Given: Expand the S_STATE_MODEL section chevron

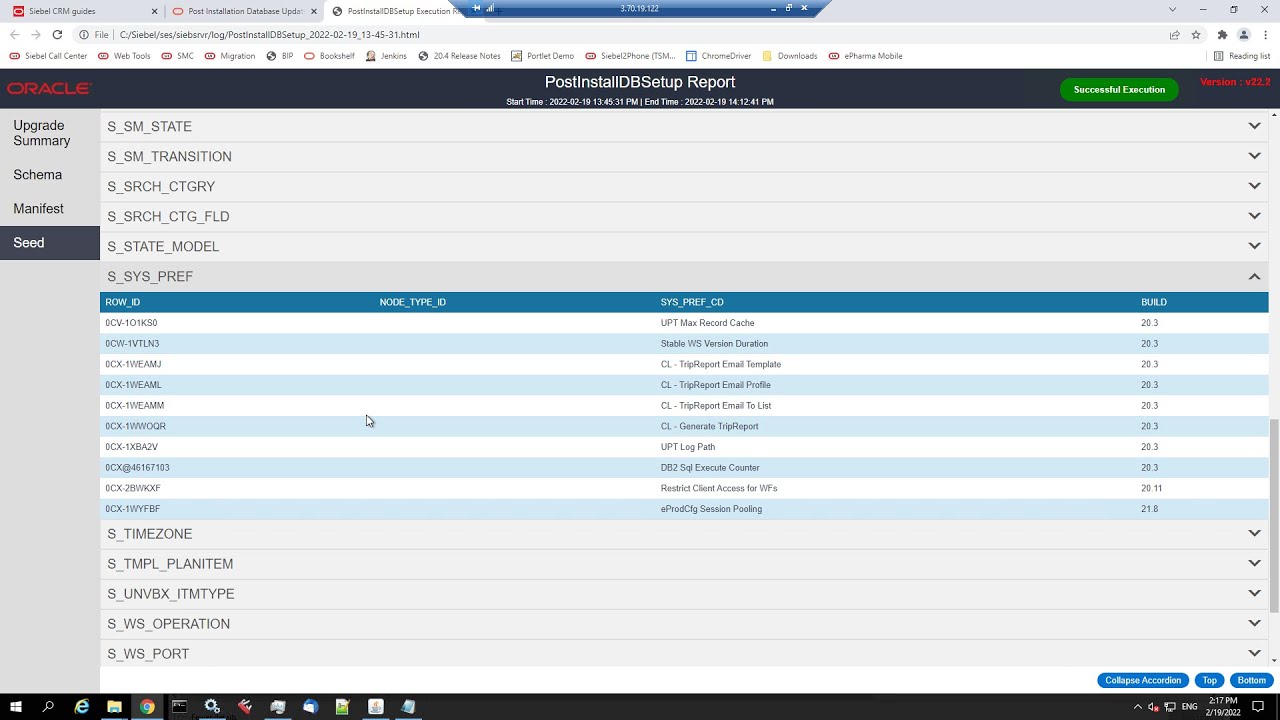Looking at the screenshot, I should [1254, 246].
